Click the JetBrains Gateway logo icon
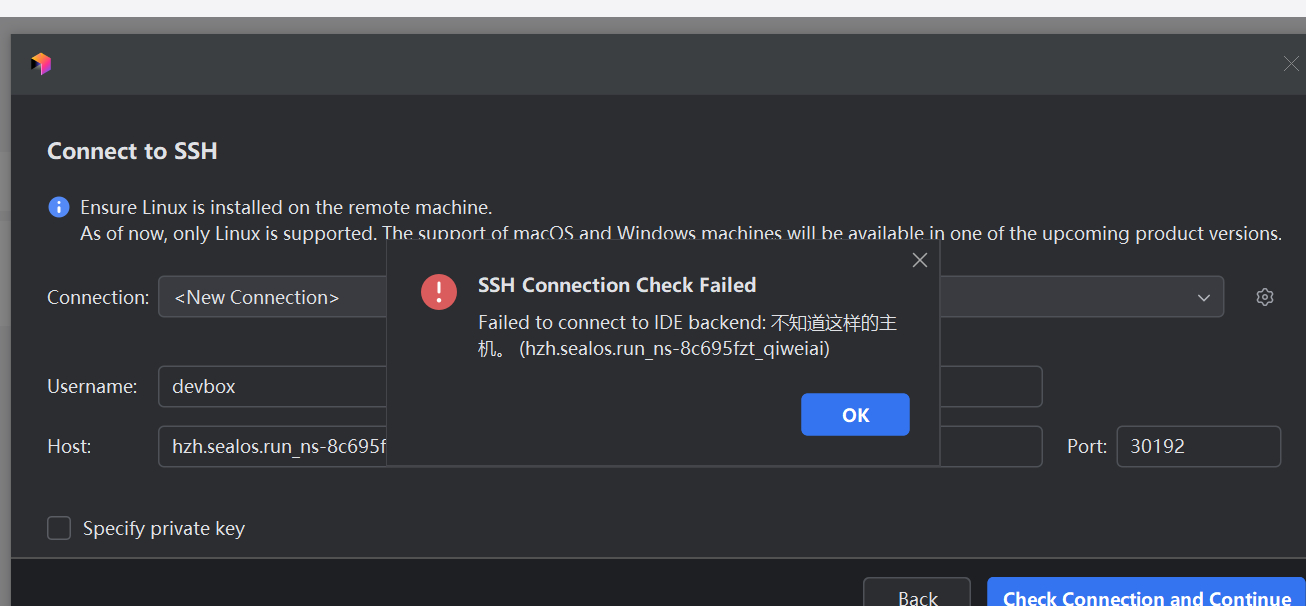Viewport: 1306px width, 606px height. tap(41, 64)
